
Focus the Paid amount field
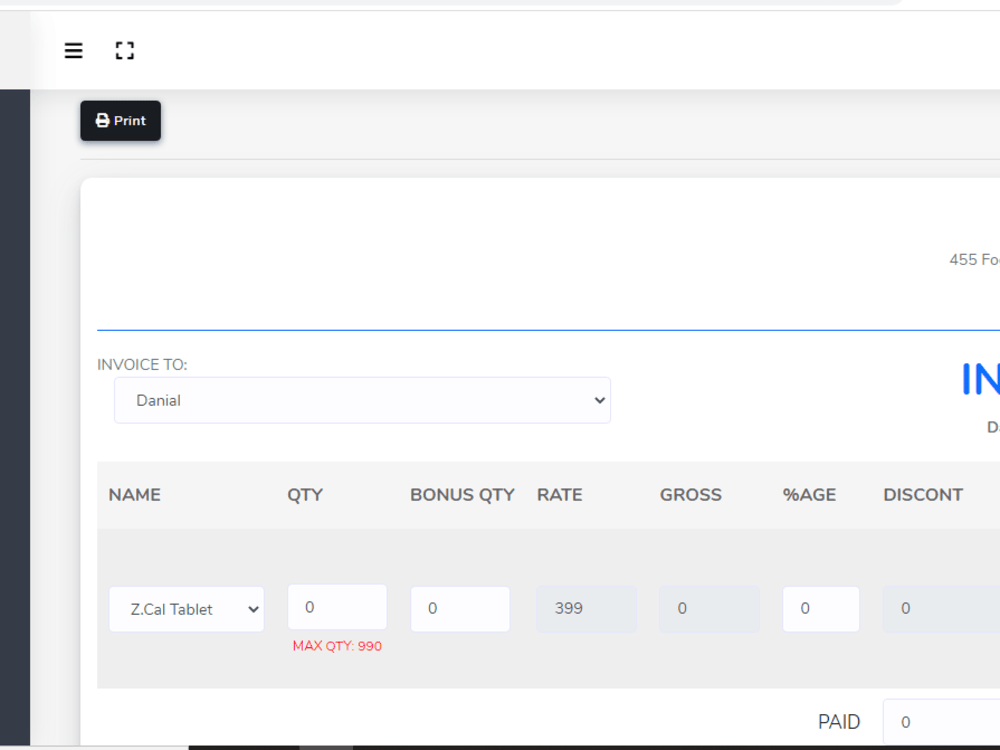(941, 722)
